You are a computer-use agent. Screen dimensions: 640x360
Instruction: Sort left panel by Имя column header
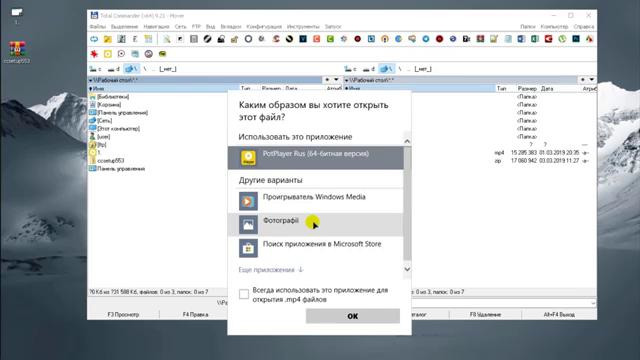click(x=163, y=89)
